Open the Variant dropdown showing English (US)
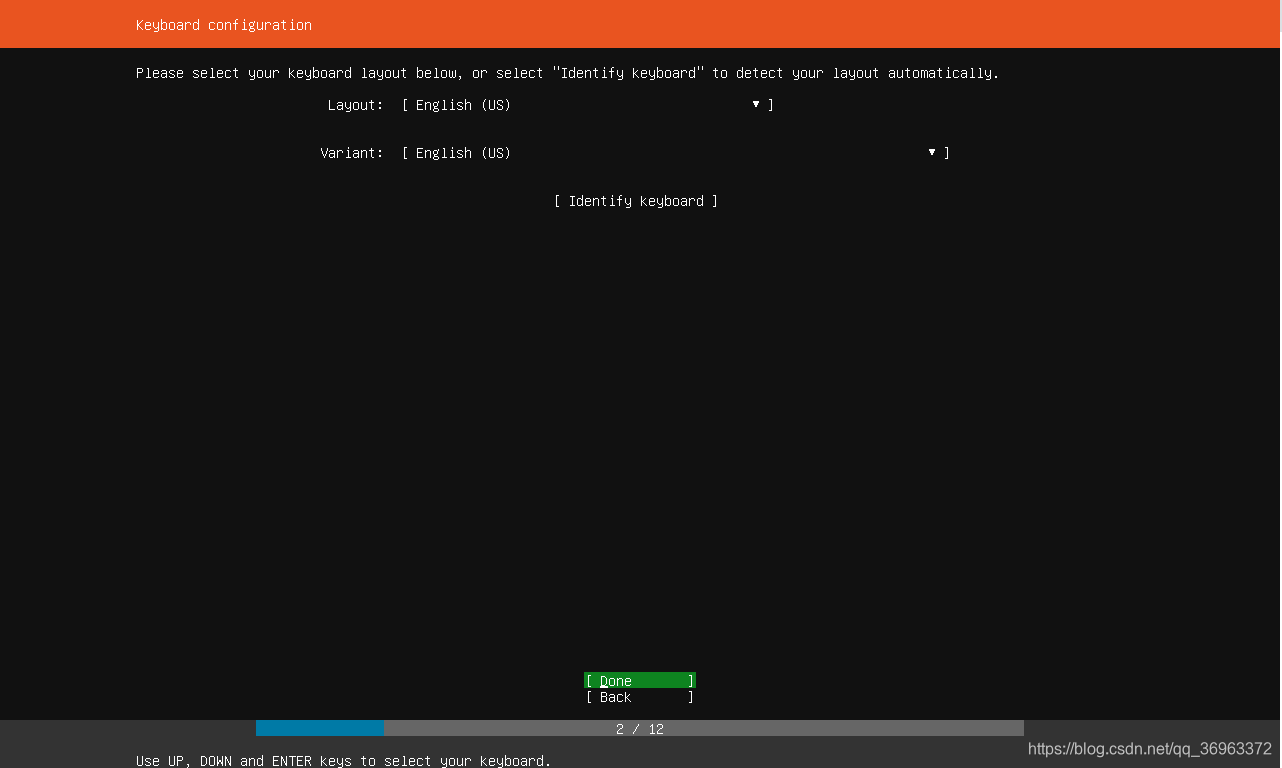1282x768 pixels. pyautogui.click(x=675, y=153)
